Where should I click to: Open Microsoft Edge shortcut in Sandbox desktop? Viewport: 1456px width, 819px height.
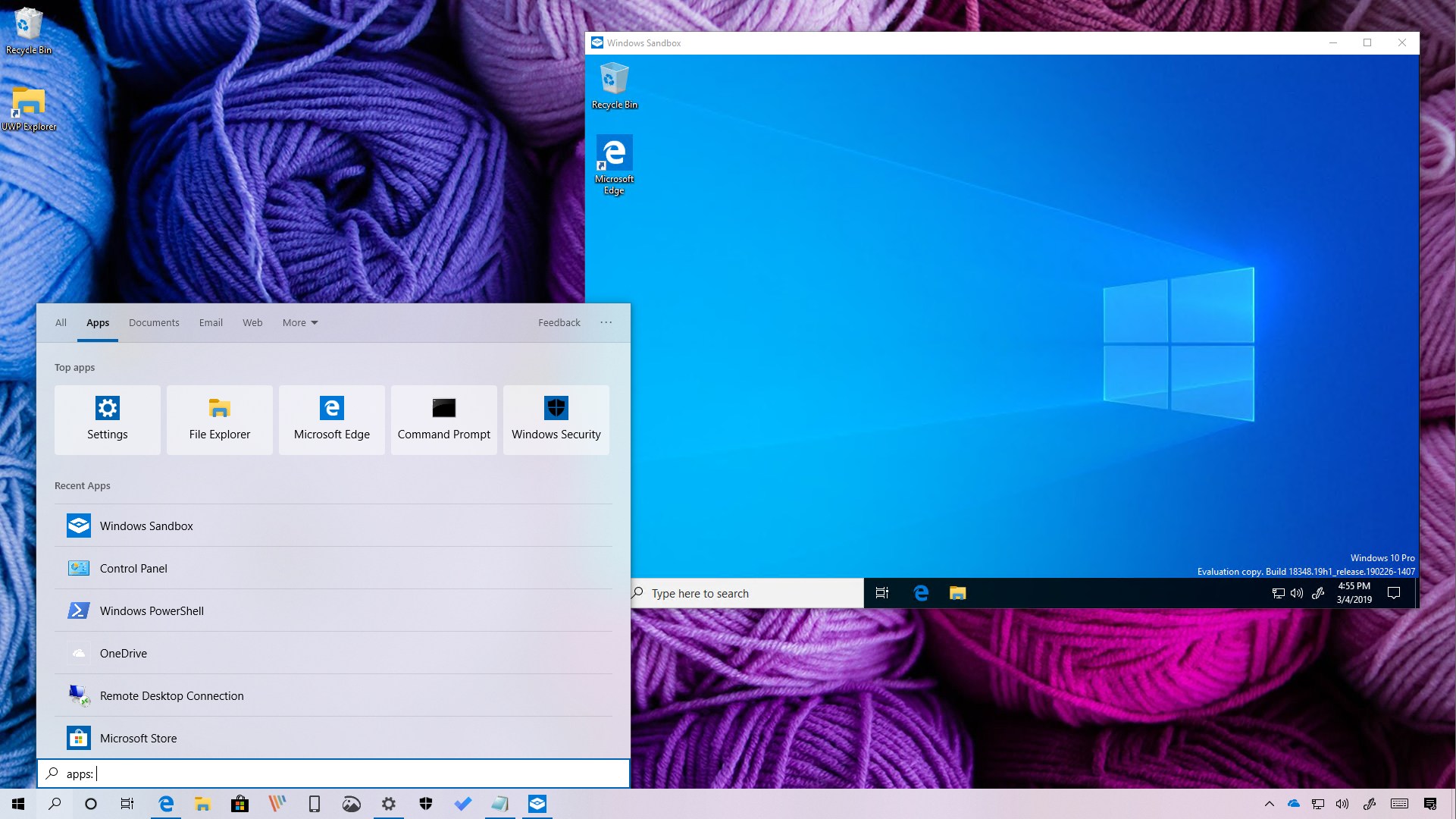pyautogui.click(x=614, y=165)
